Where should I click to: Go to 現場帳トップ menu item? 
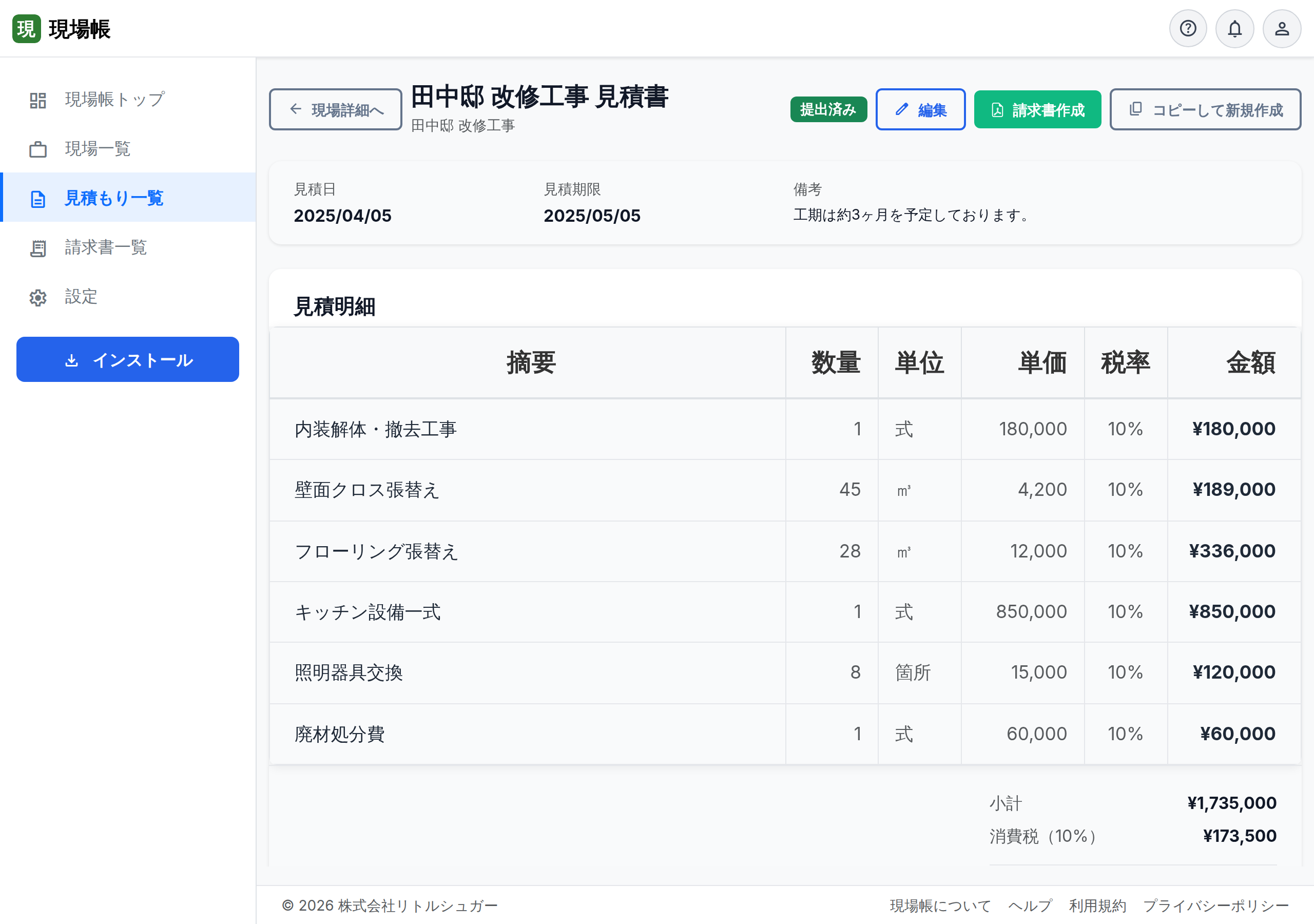pos(128,100)
